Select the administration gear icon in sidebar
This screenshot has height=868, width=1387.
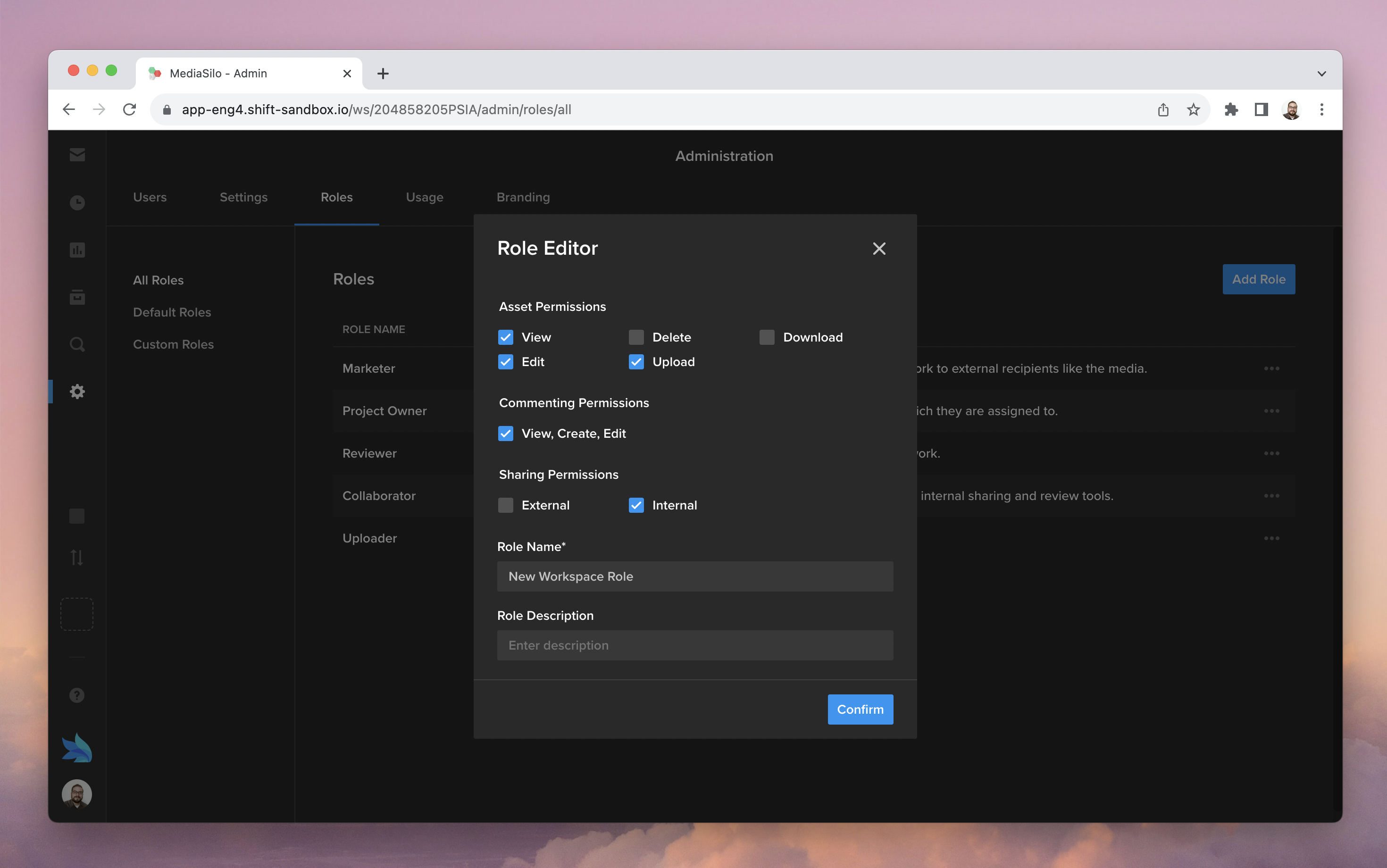[x=77, y=392]
